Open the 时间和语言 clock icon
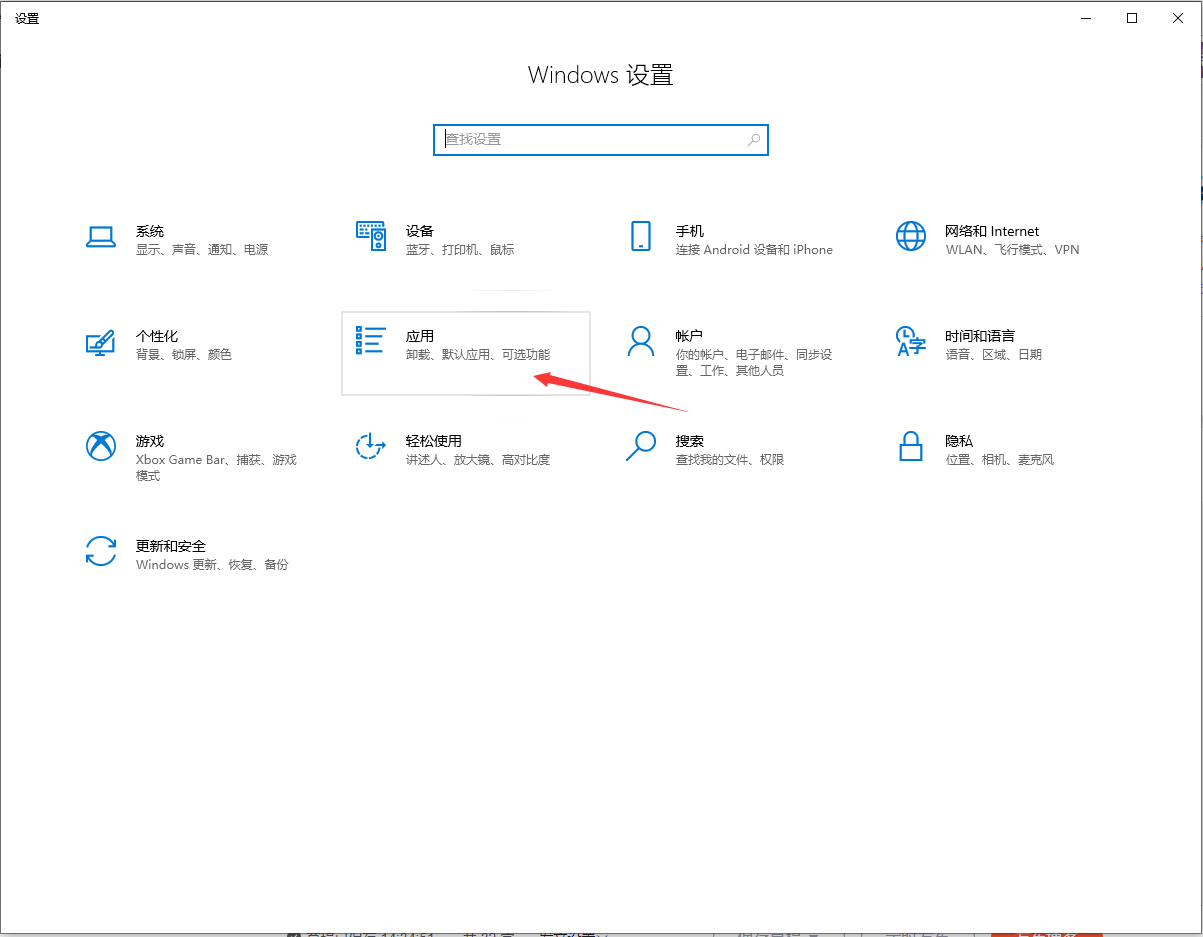The image size is (1203, 937). [911, 342]
